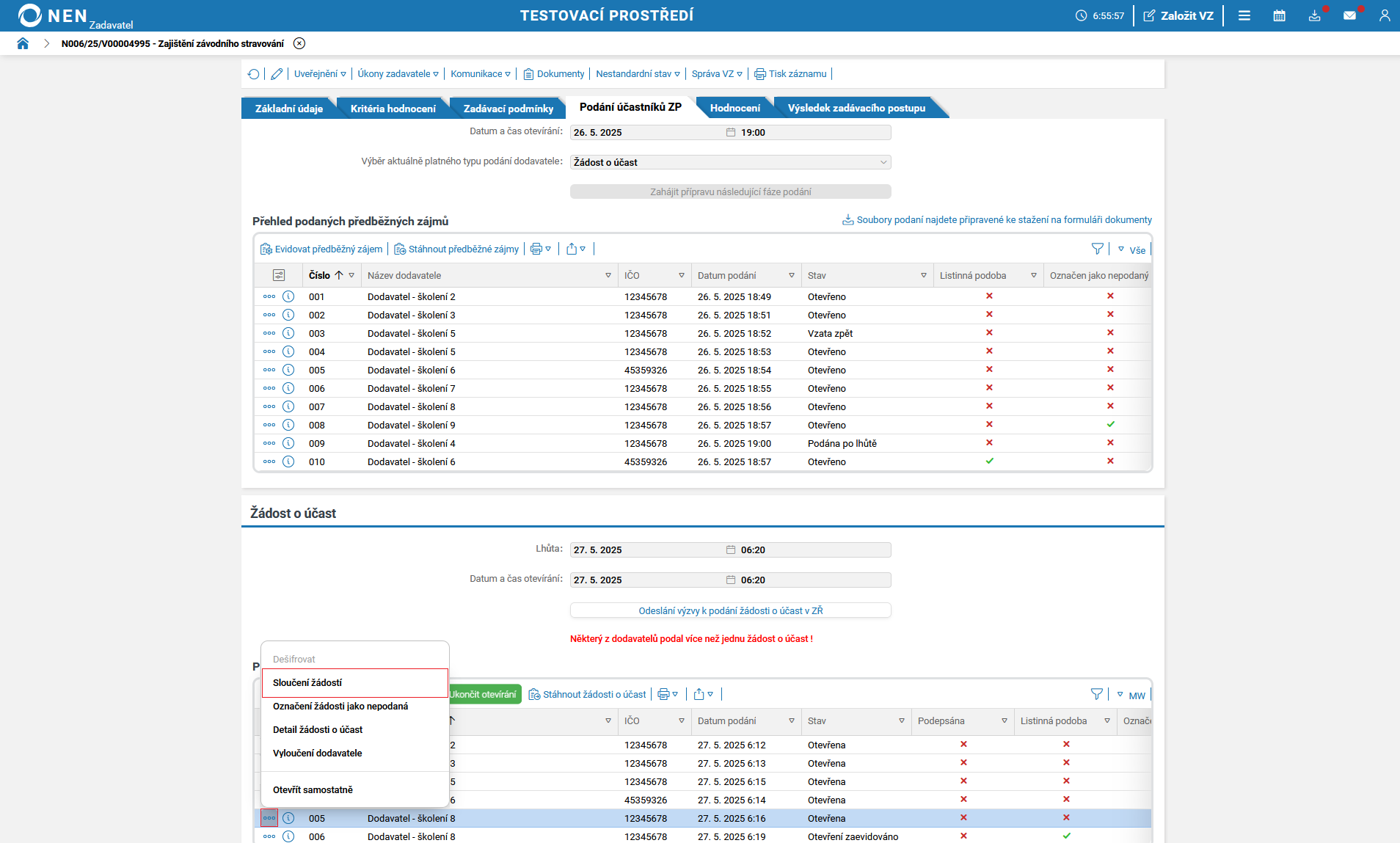Click the refresh icon in record toolbar
The image size is (1400, 843).
254,74
